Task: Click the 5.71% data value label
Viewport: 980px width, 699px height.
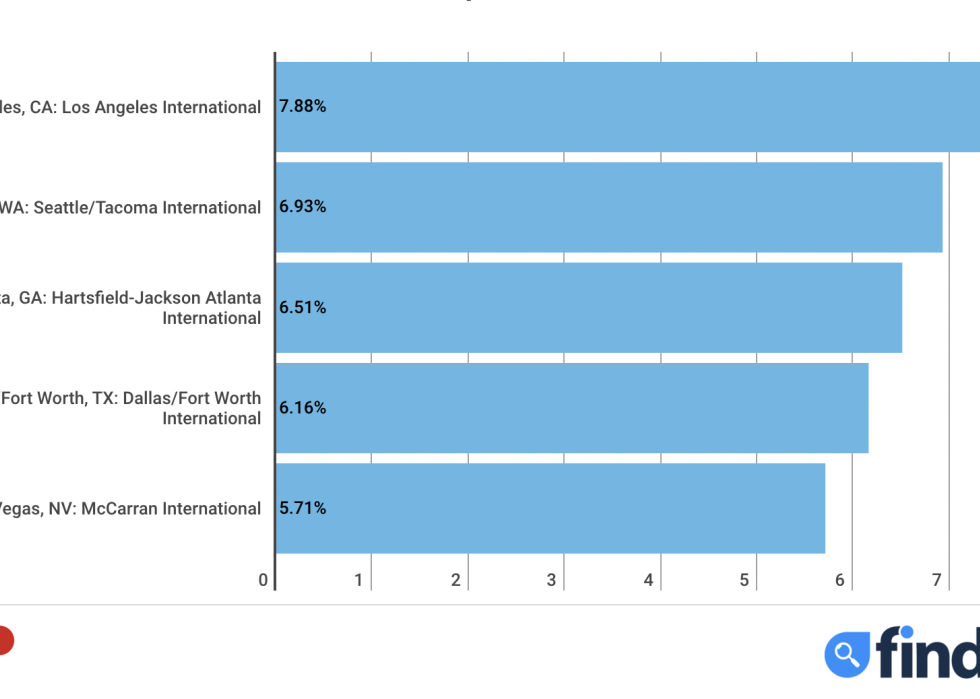Action: click(x=302, y=508)
